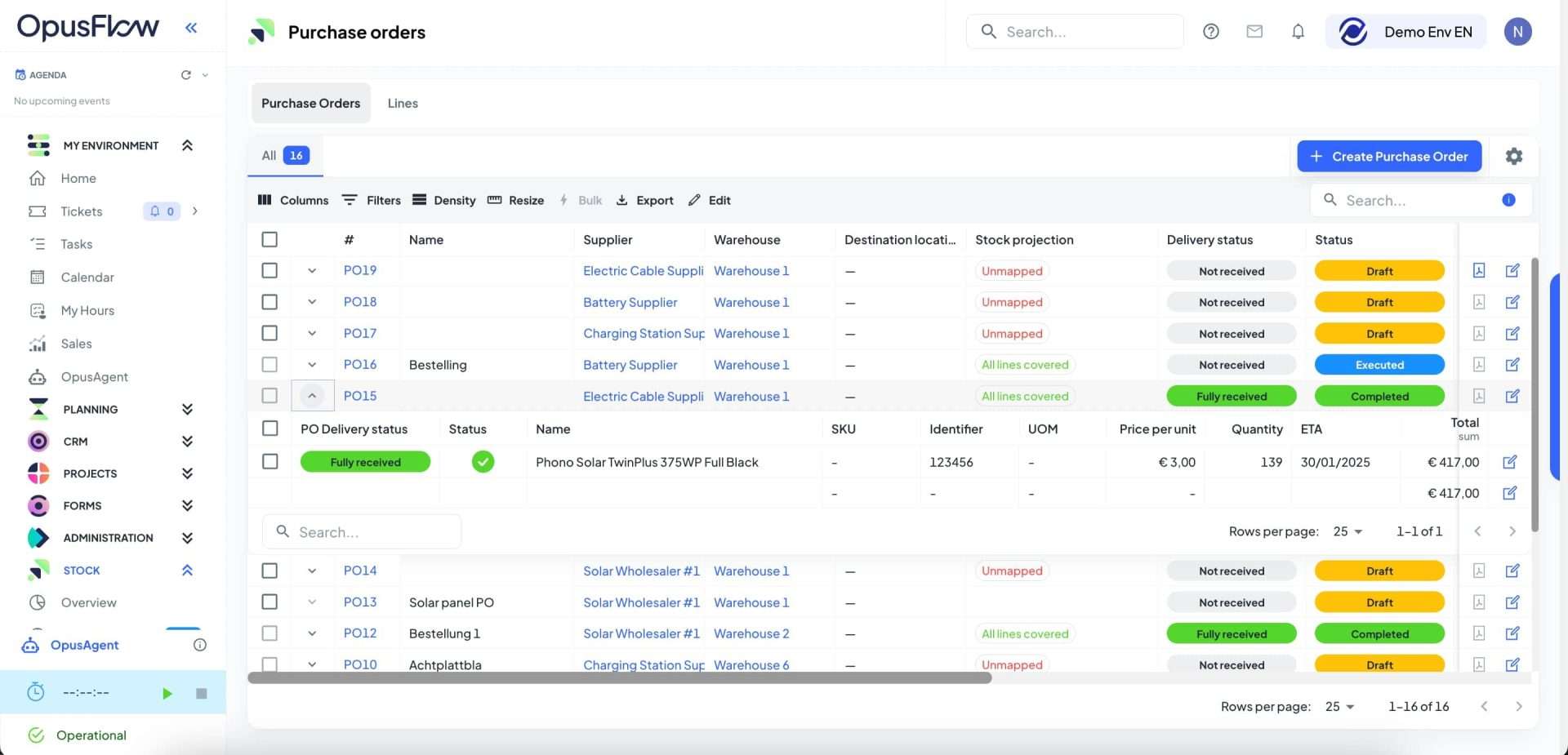Open the Columns menu
The width and height of the screenshot is (1568, 755).
pyautogui.click(x=293, y=200)
